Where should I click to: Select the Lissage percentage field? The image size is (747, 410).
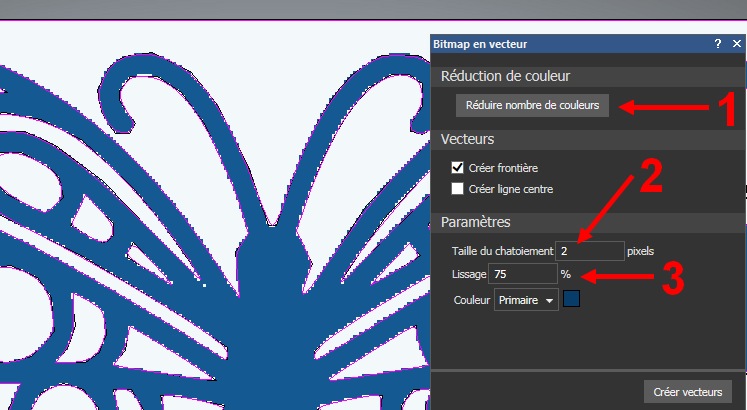pos(522,273)
